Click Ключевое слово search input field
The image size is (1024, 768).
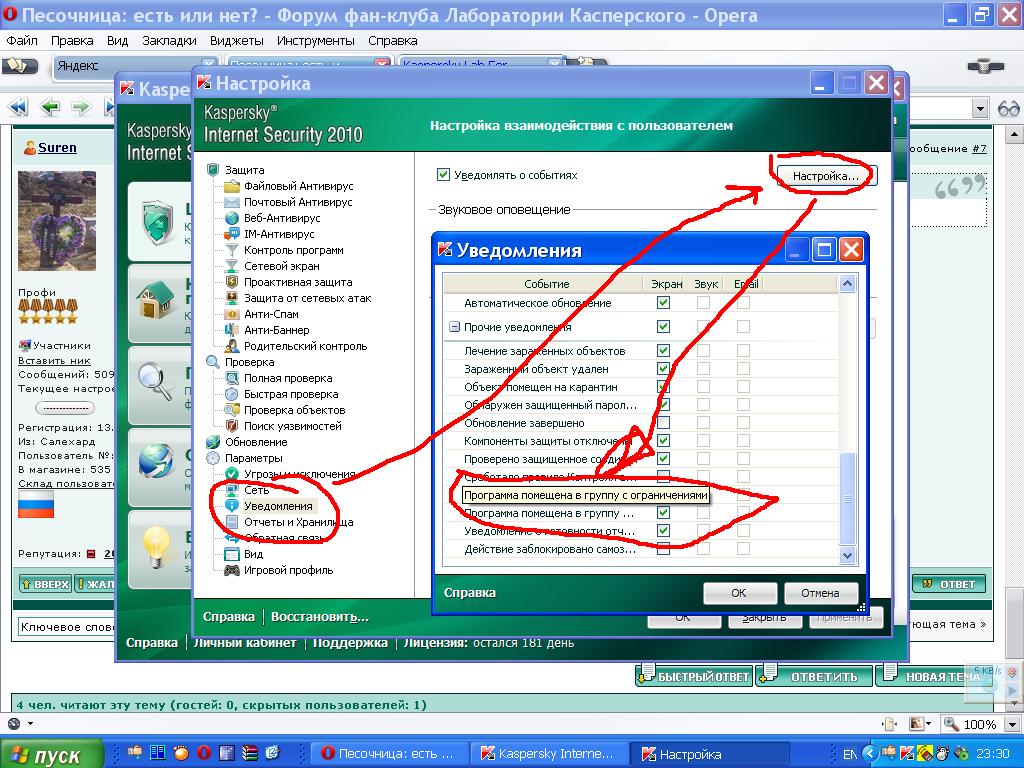67,627
